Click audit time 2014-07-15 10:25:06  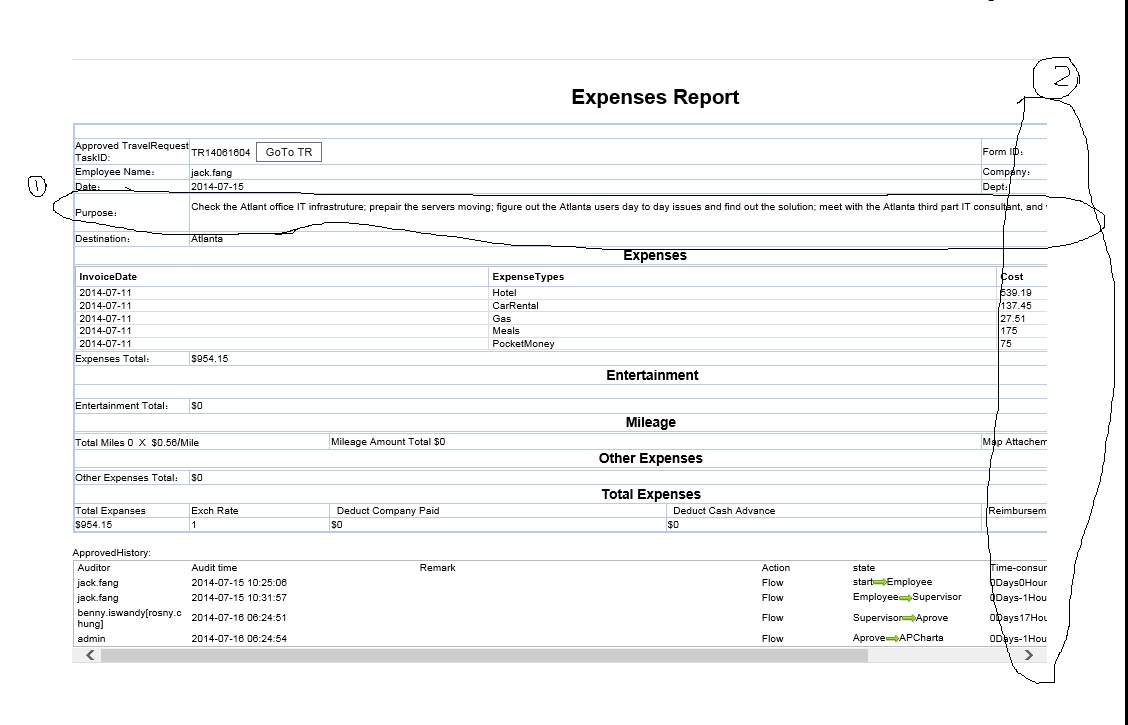[x=239, y=583]
